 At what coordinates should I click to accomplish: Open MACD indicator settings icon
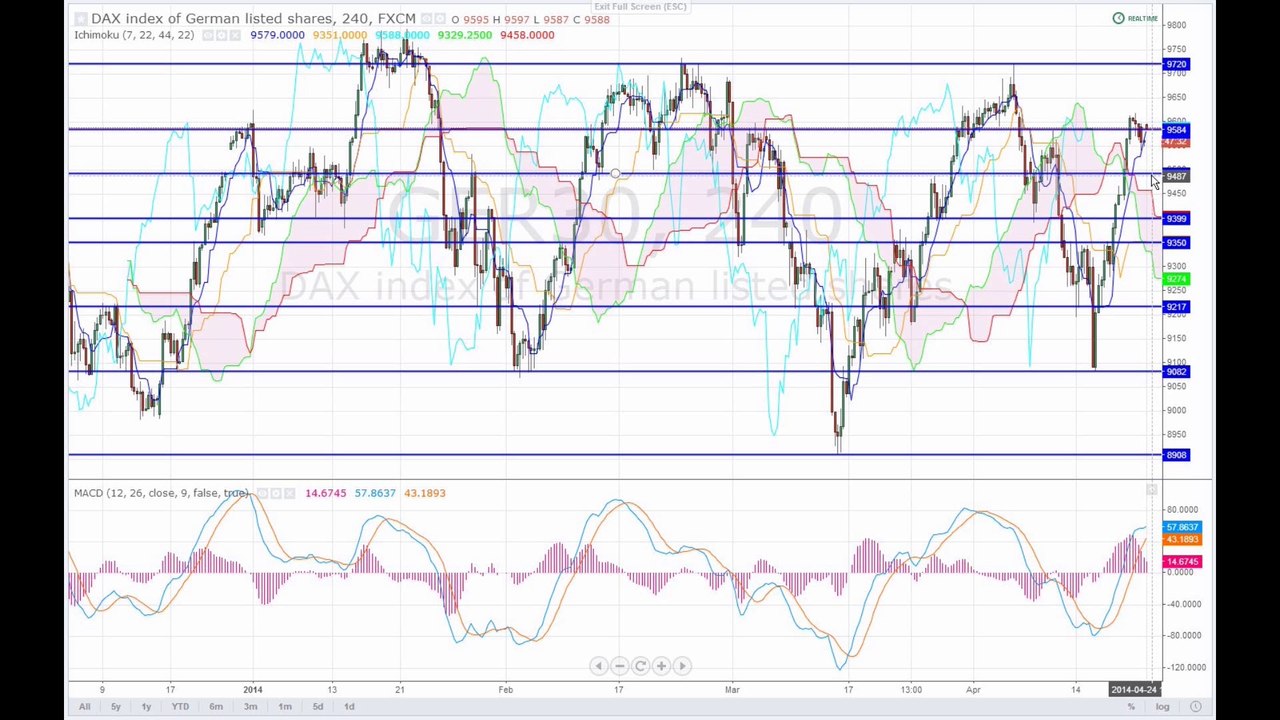[x=276, y=493]
